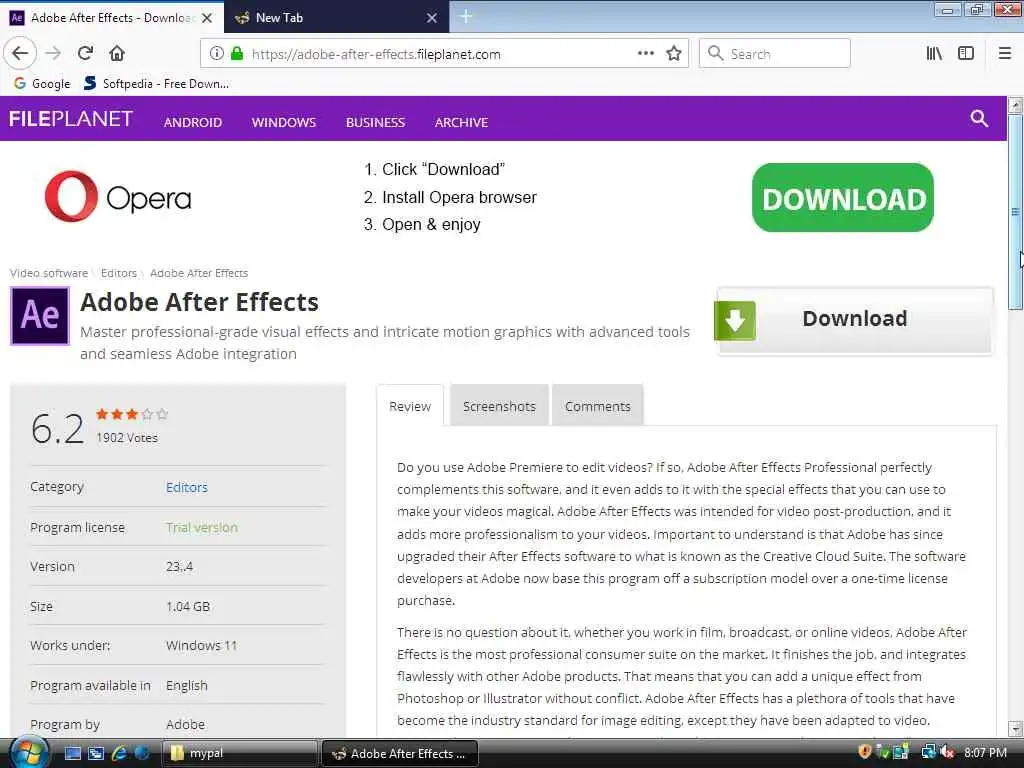Viewport: 1024px width, 768px height.
Task: Open the Editors category link
Action: pyautogui.click(x=187, y=487)
